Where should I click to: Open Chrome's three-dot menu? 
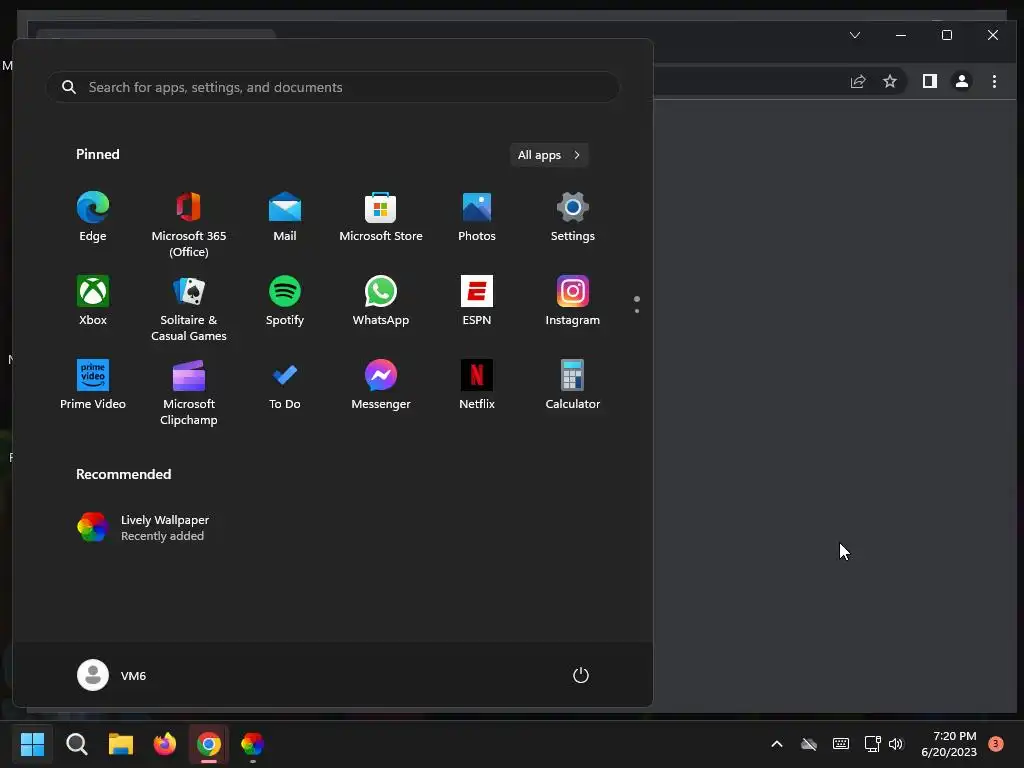pos(994,81)
